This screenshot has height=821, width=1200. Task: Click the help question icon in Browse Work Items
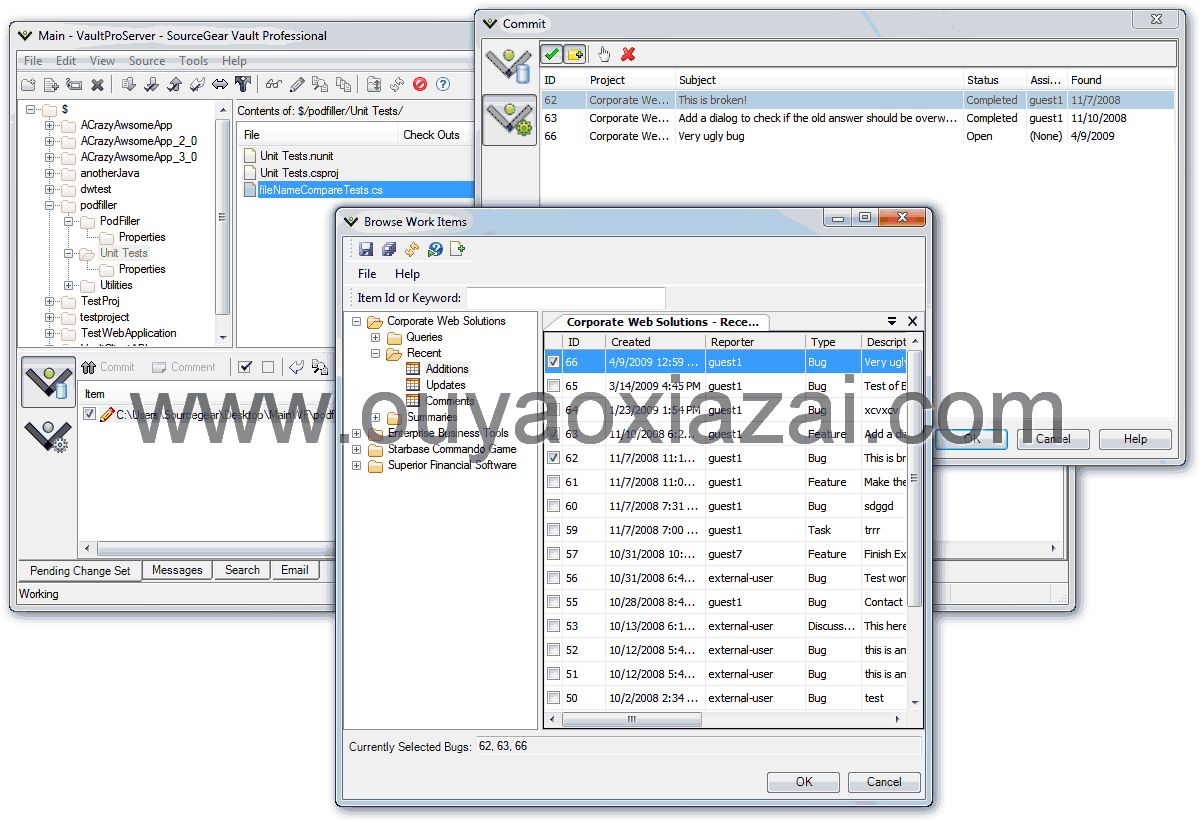pyautogui.click(x=435, y=249)
